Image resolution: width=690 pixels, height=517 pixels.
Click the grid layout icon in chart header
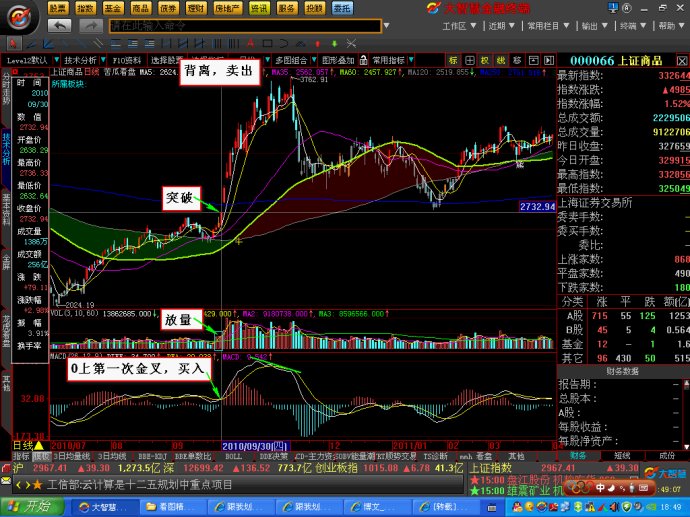[470, 60]
